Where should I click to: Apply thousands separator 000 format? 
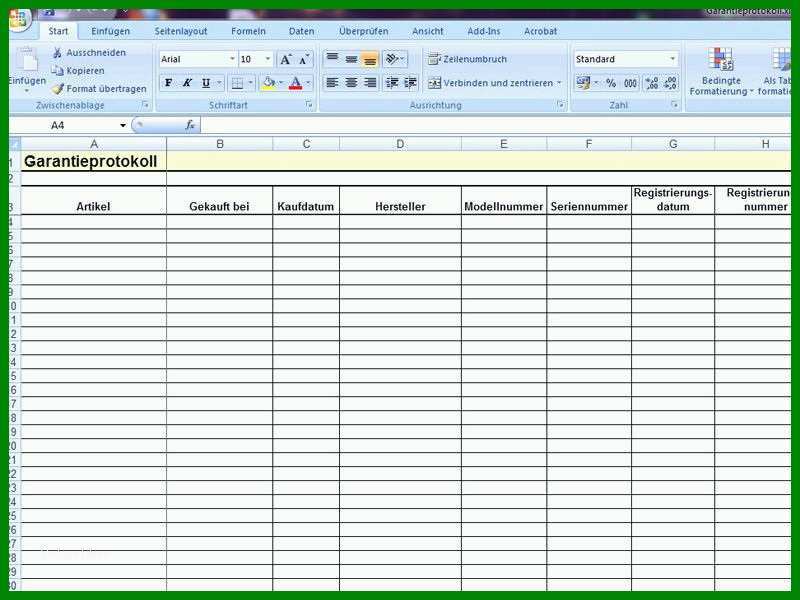pyautogui.click(x=630, y=83)
